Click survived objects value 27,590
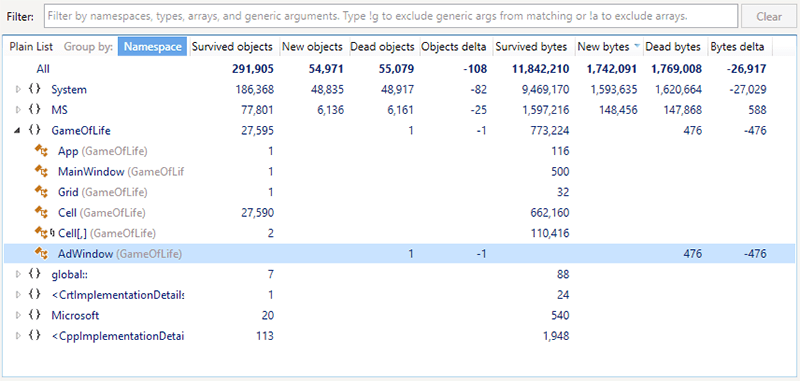800x381 pixels. coord(257,213)
